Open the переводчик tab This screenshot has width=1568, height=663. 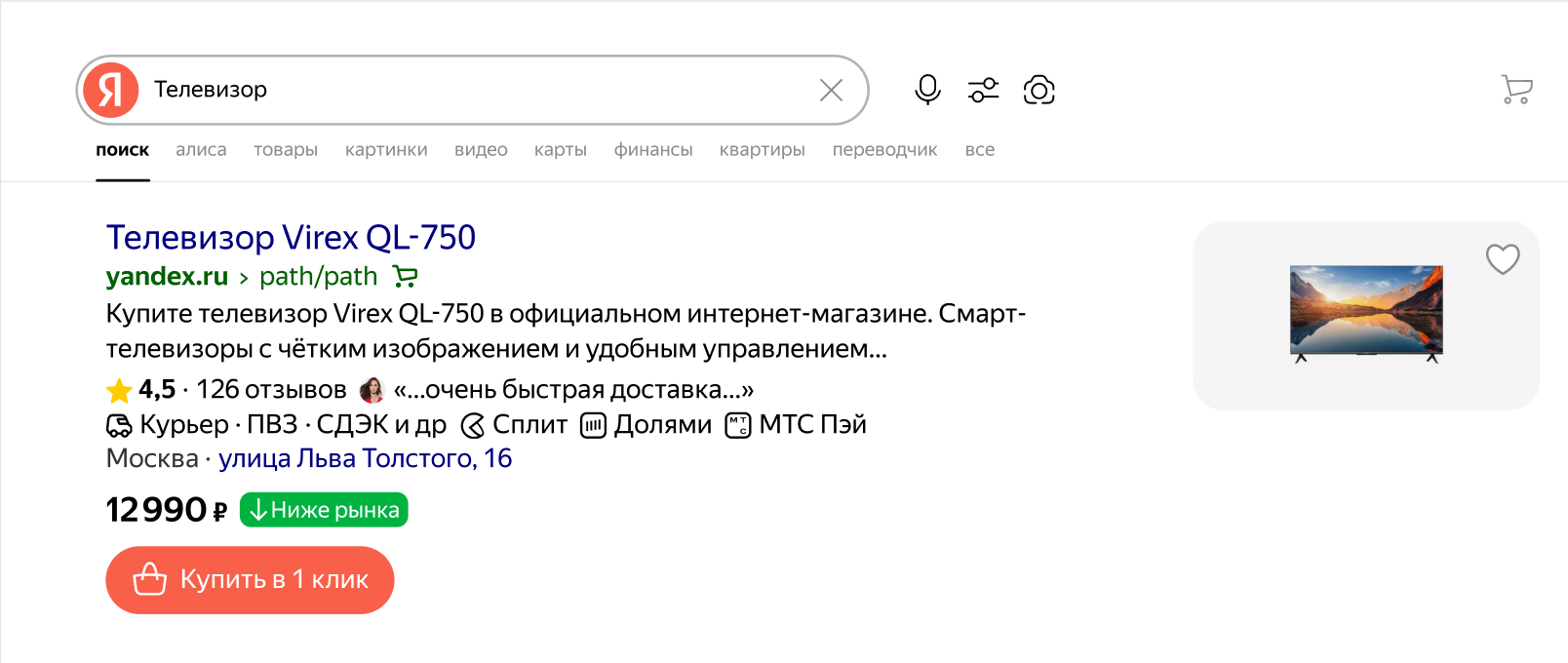(884, 150)
